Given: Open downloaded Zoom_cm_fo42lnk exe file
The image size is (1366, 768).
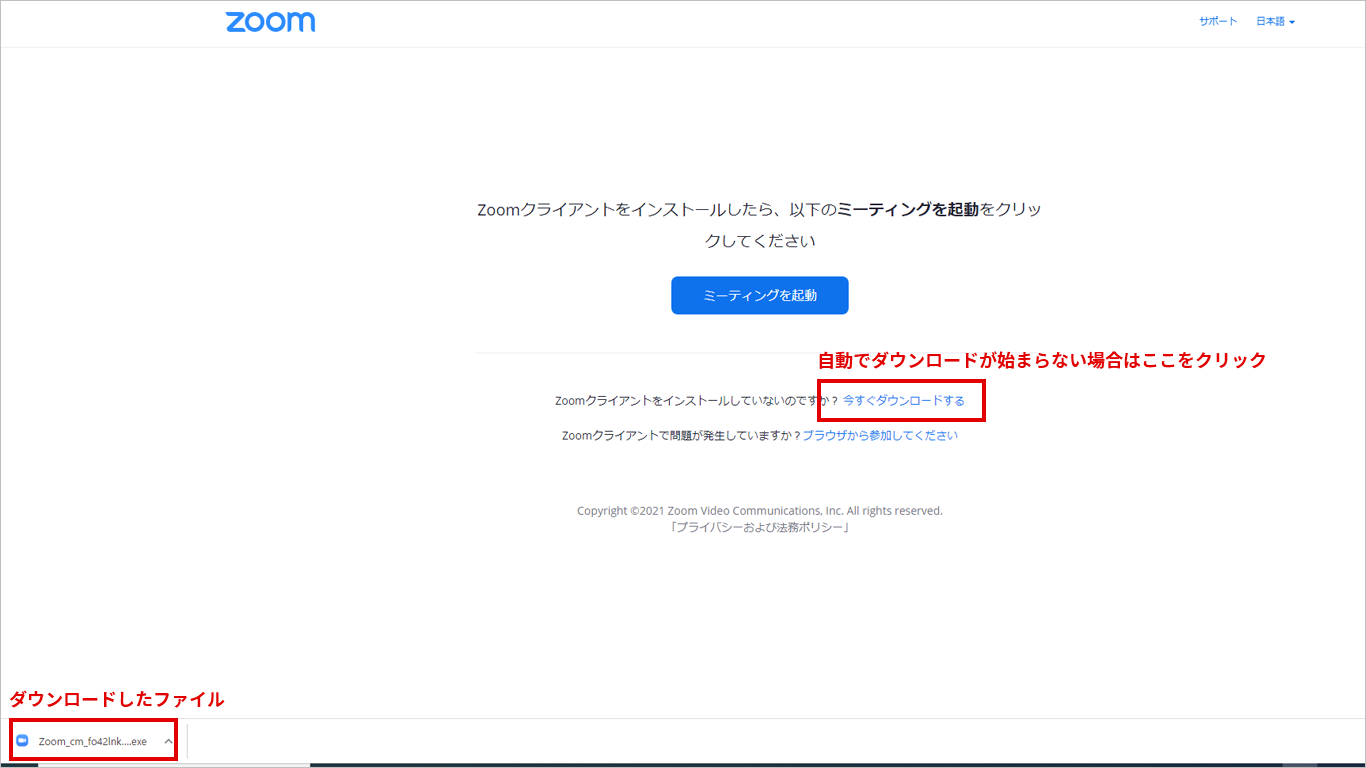Looking at the screenshot, I should pos(92,741).
